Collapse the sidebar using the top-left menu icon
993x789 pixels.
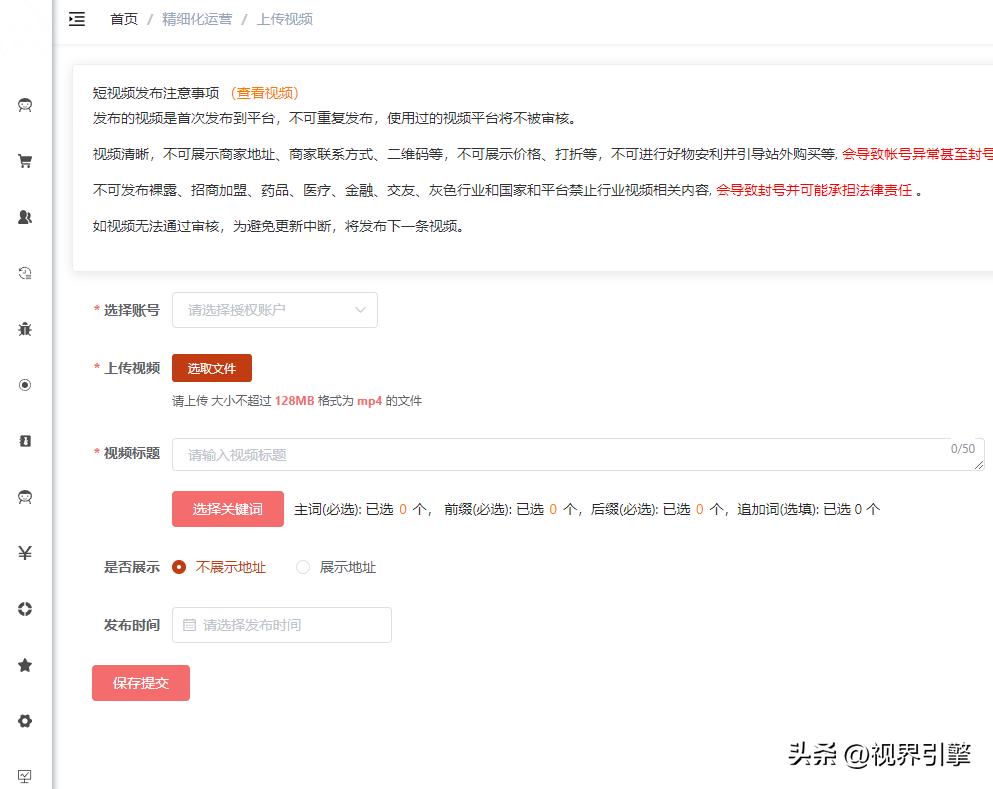coord(76,18)
